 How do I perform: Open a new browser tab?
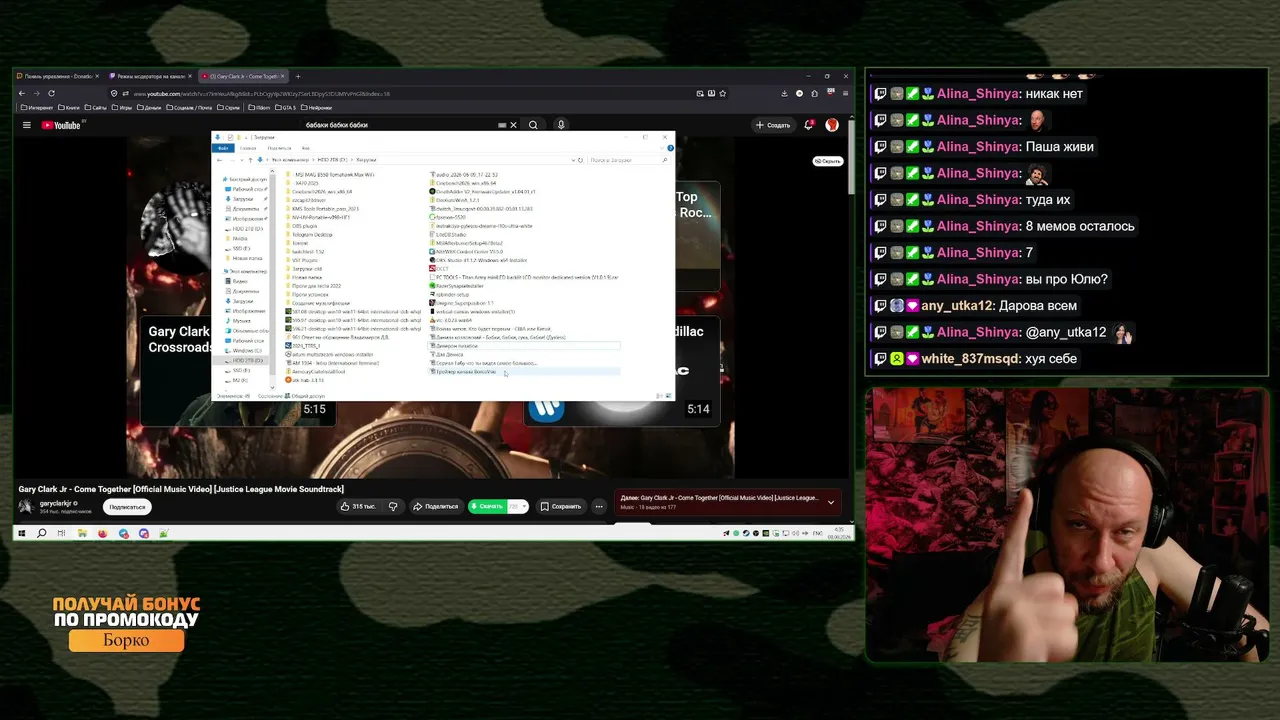[297, 76]
